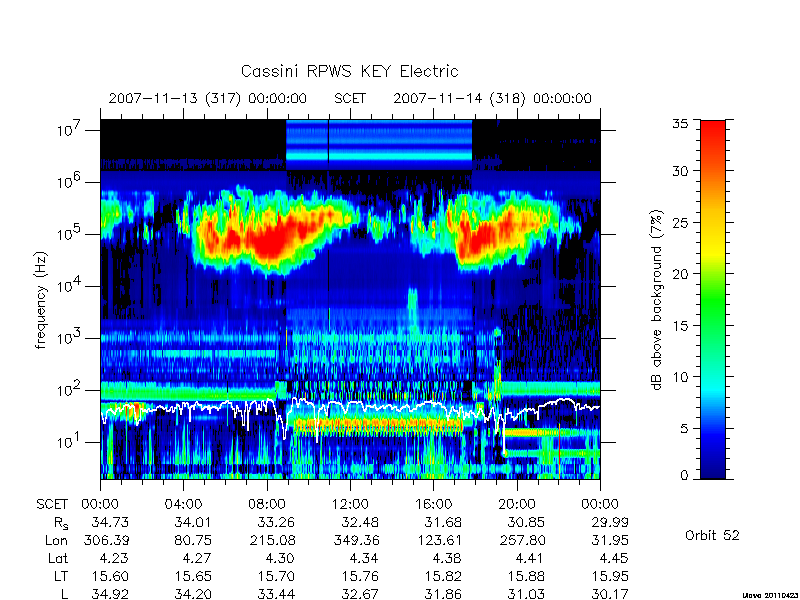This screenshot has width=800, height=600.
Task: Click the 20:00 SCET time label
Action: pyautogui.click(x=516, y=504)
